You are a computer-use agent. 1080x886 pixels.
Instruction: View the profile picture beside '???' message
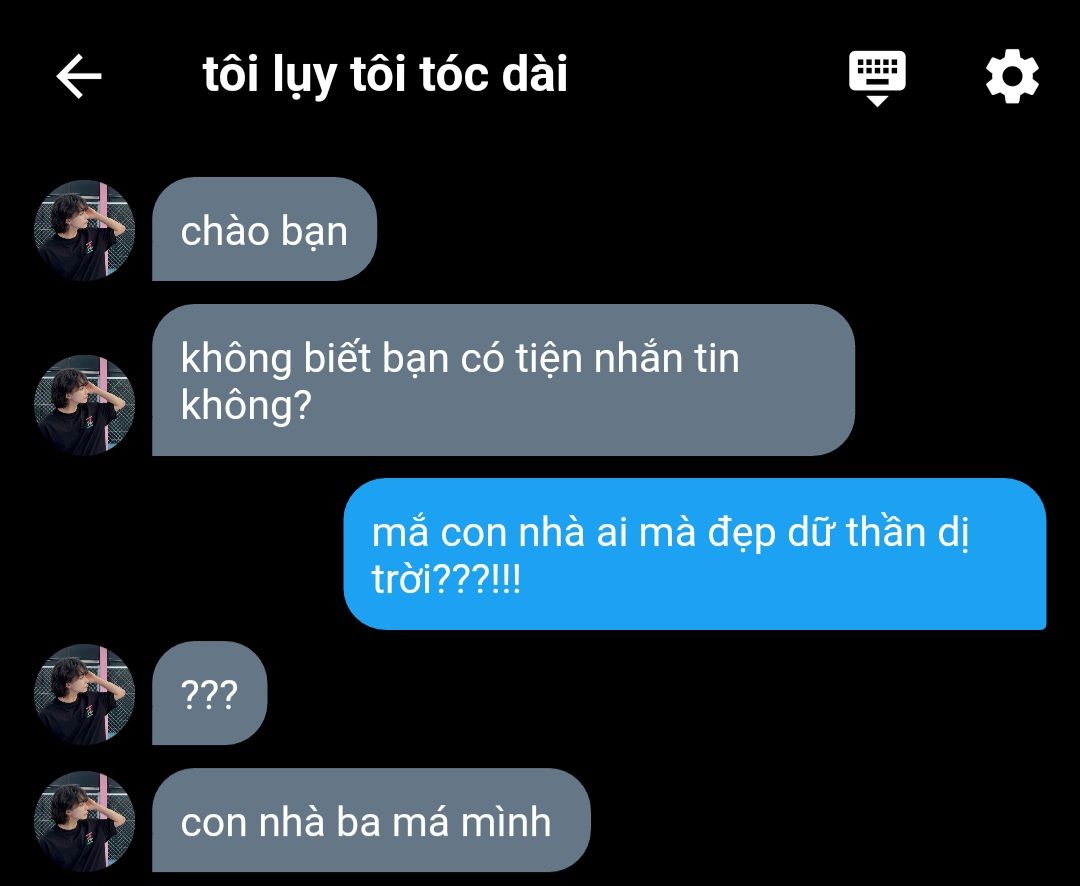click(84, 694)
